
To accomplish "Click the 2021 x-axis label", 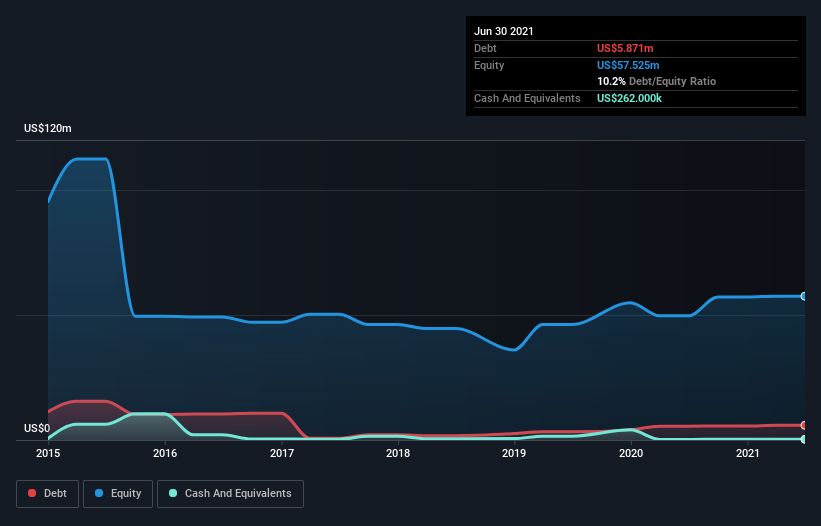I will tap(748, 453).
